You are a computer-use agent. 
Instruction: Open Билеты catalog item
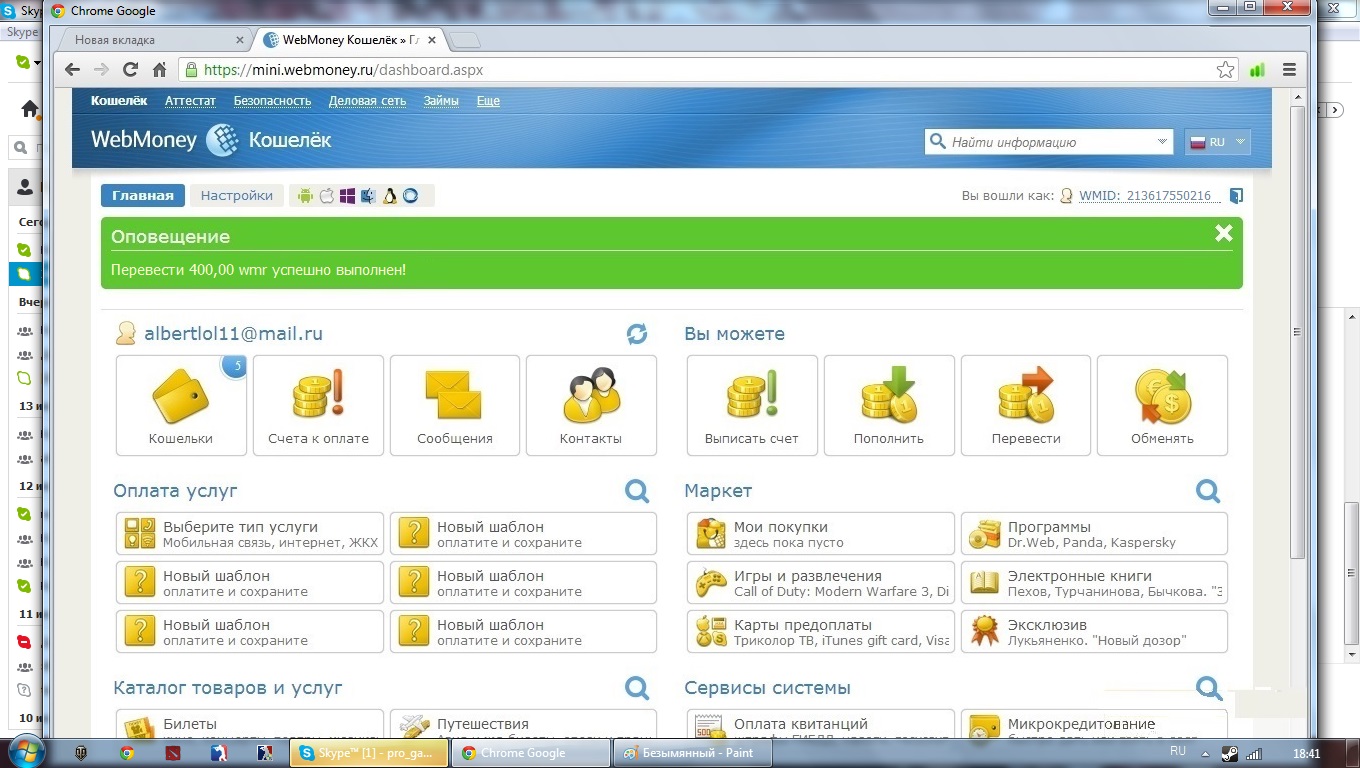(250, 725)
